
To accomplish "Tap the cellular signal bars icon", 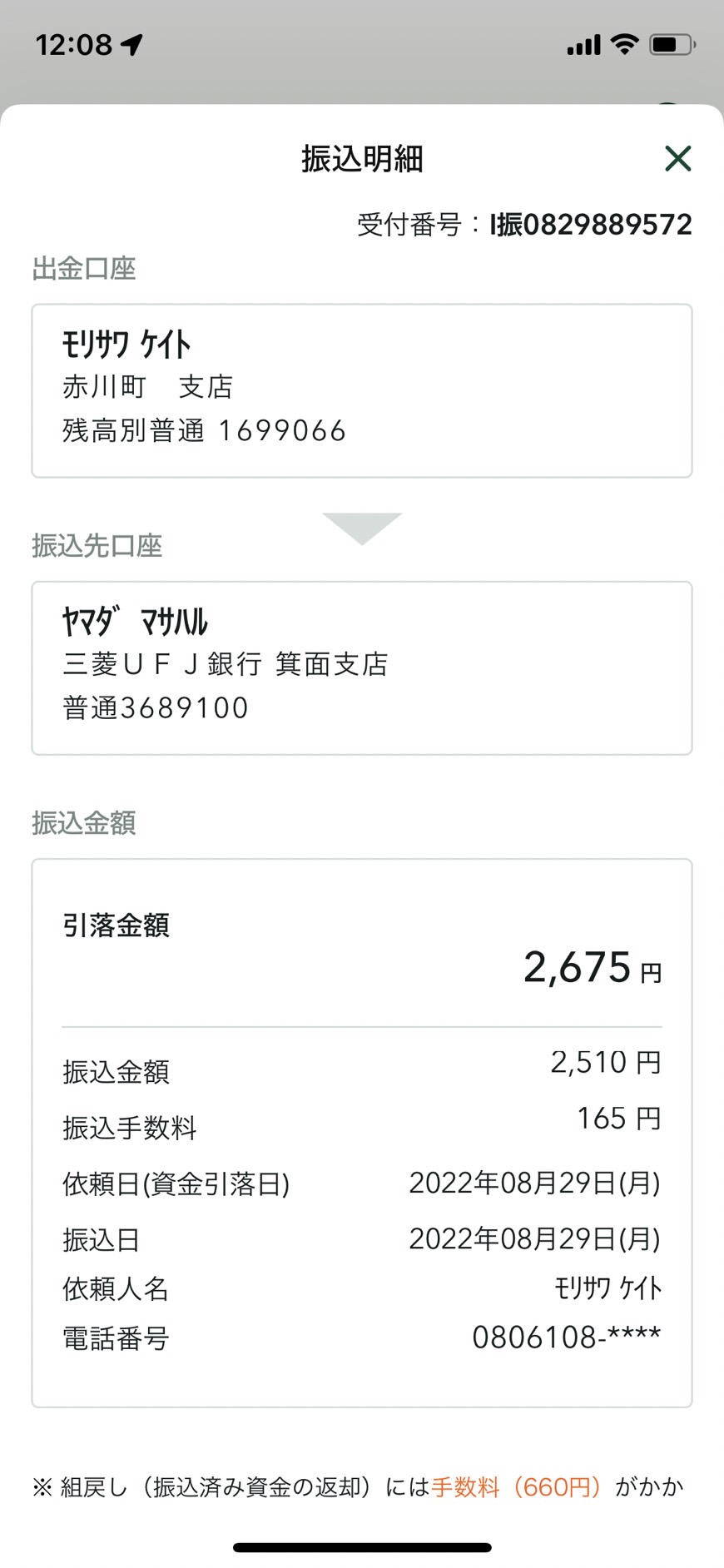I will 583,45.
